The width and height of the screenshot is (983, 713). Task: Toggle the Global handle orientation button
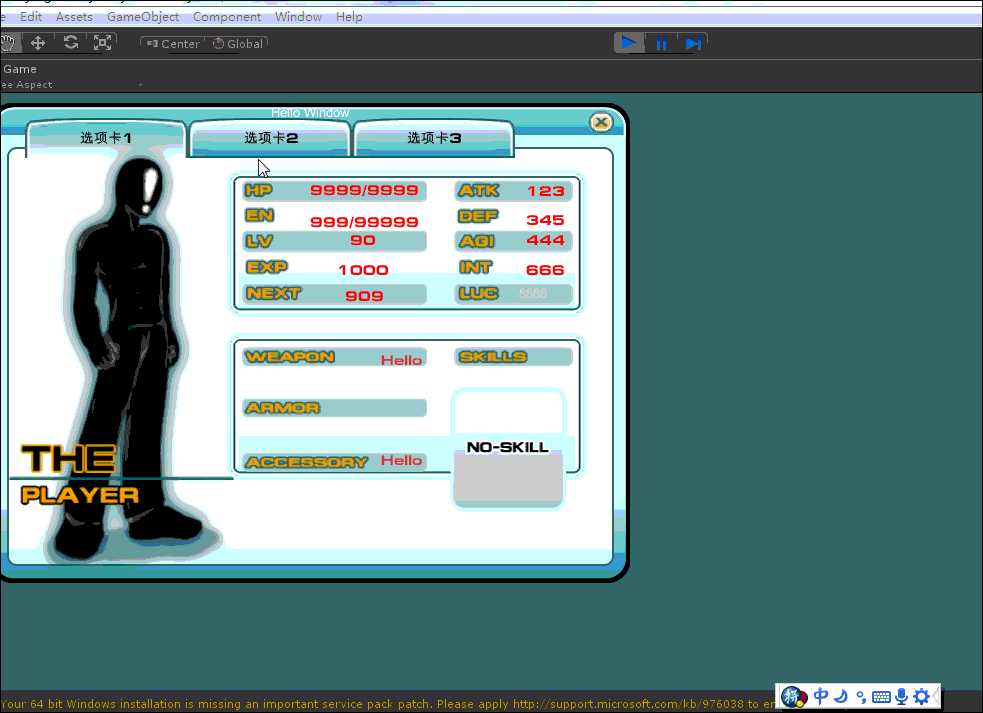237,44
